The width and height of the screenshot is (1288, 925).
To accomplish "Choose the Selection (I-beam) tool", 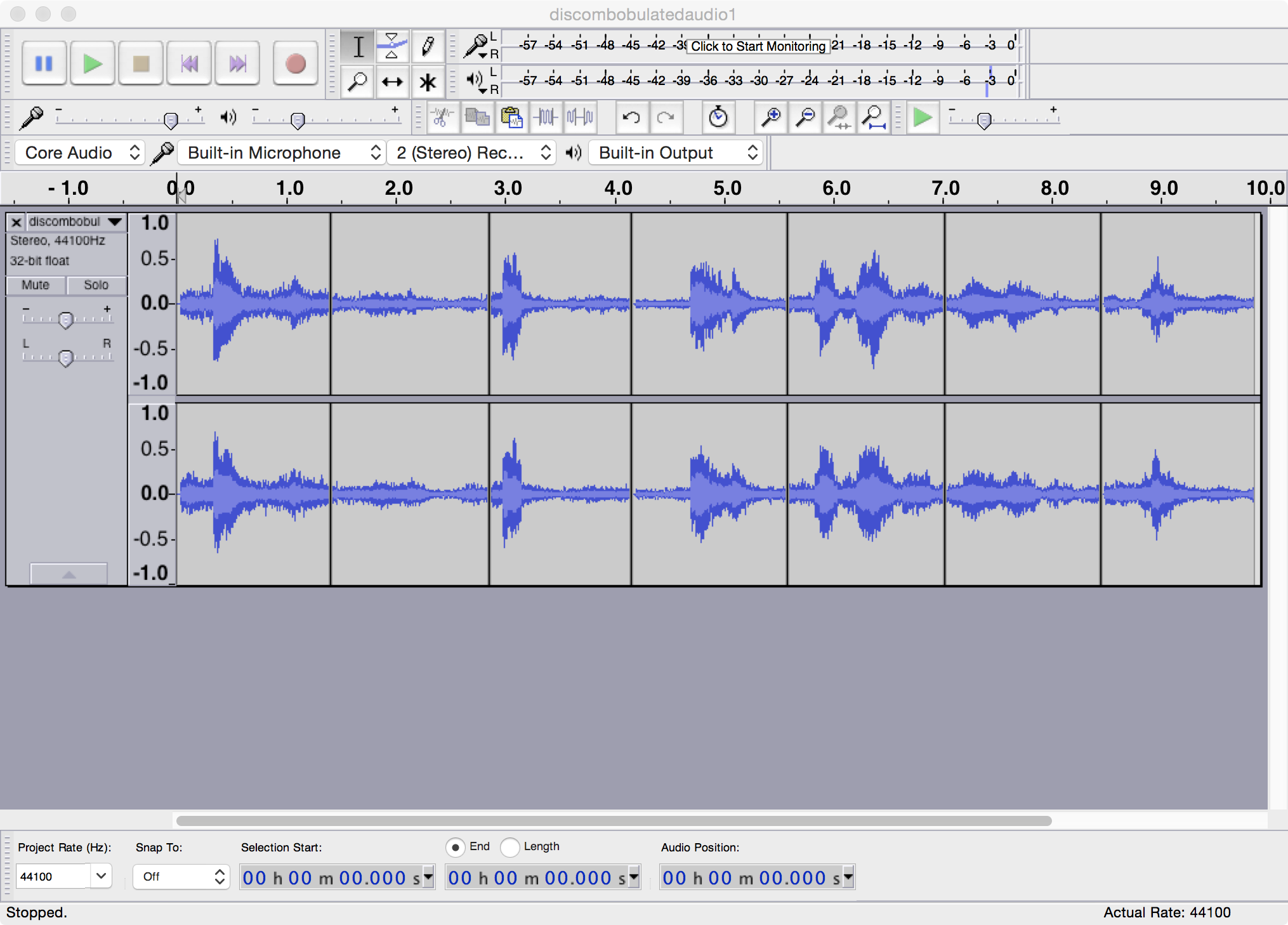I will coord(358,46).
